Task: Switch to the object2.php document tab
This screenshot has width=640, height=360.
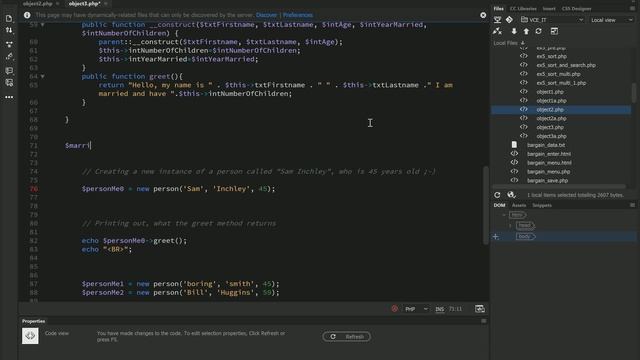Action: coord(38,4)
